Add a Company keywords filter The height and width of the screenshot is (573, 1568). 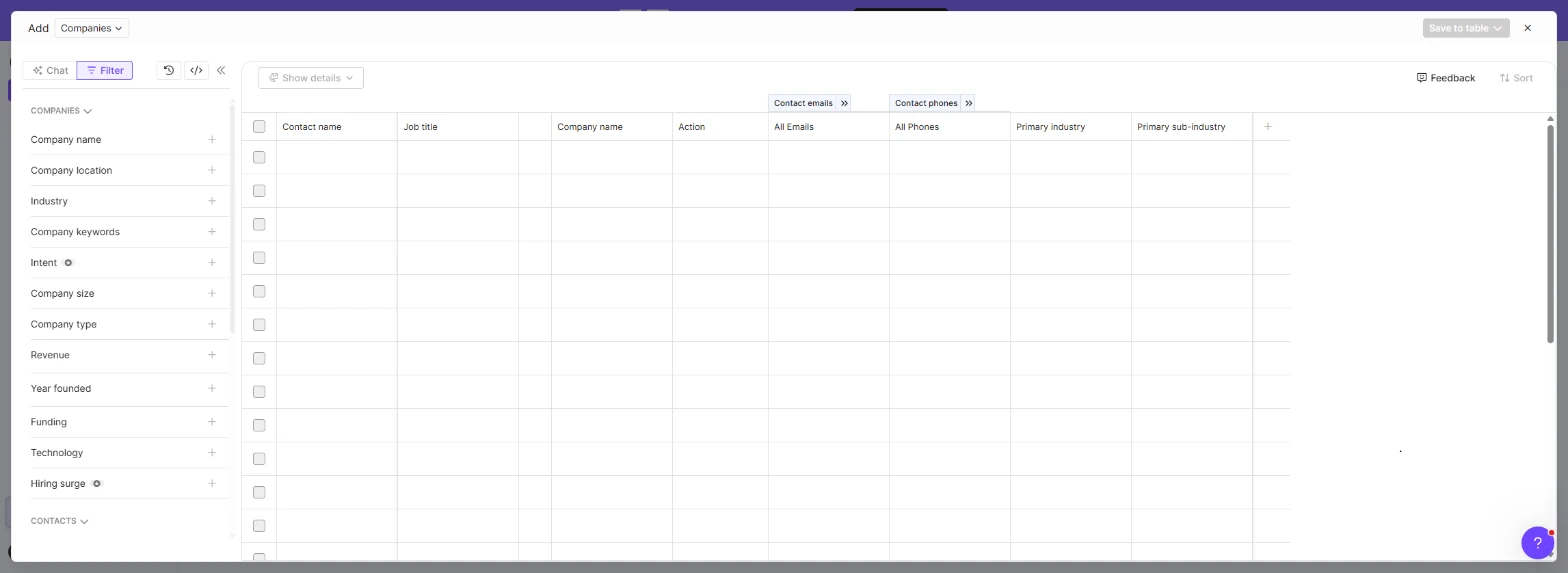tap(212, 232)
